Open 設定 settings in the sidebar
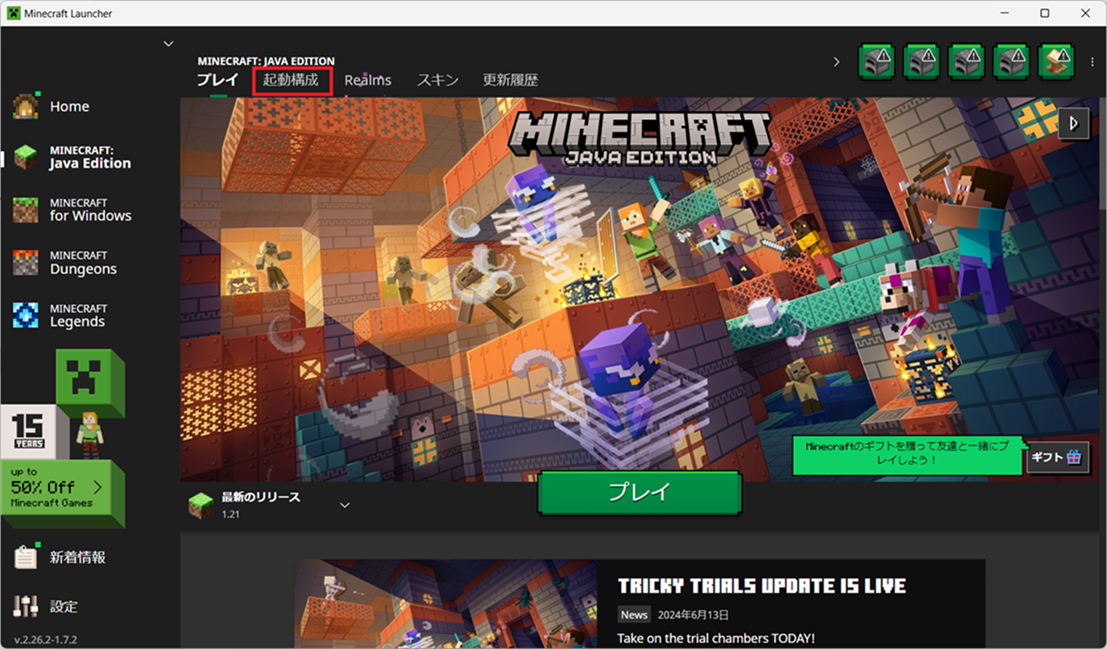Viewport: 1107px width, 649px height. click(x=63, y=606)
